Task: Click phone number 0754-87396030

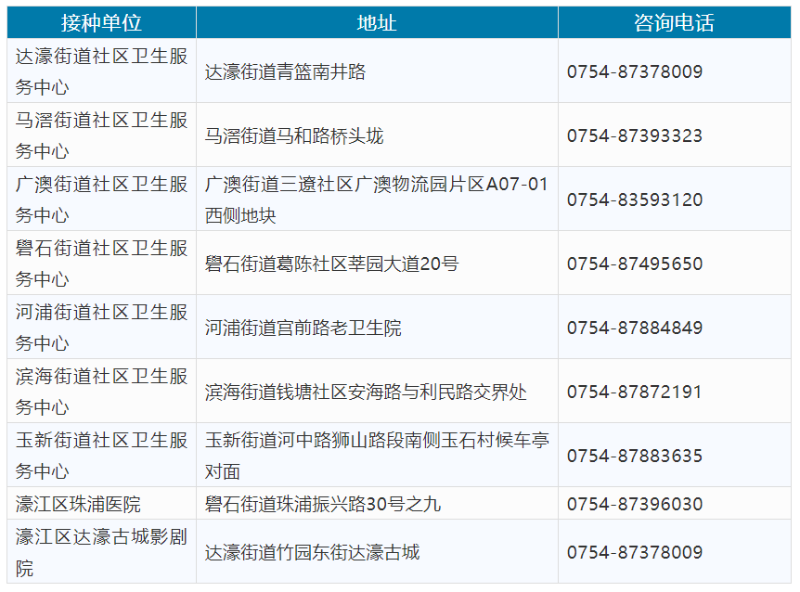Action: click(x=634, y=504)
